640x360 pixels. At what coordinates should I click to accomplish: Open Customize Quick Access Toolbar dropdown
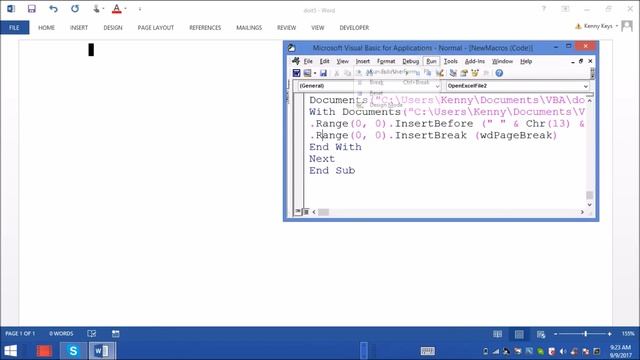pos(140,9)
